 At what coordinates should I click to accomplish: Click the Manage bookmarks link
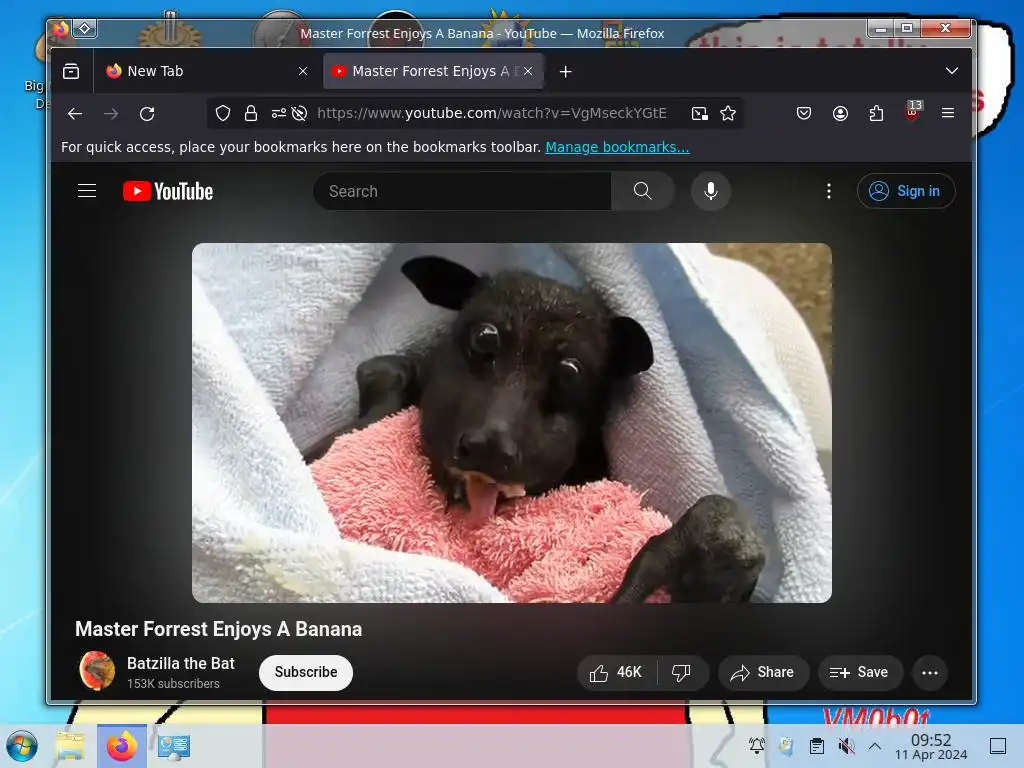coord(617,147)
